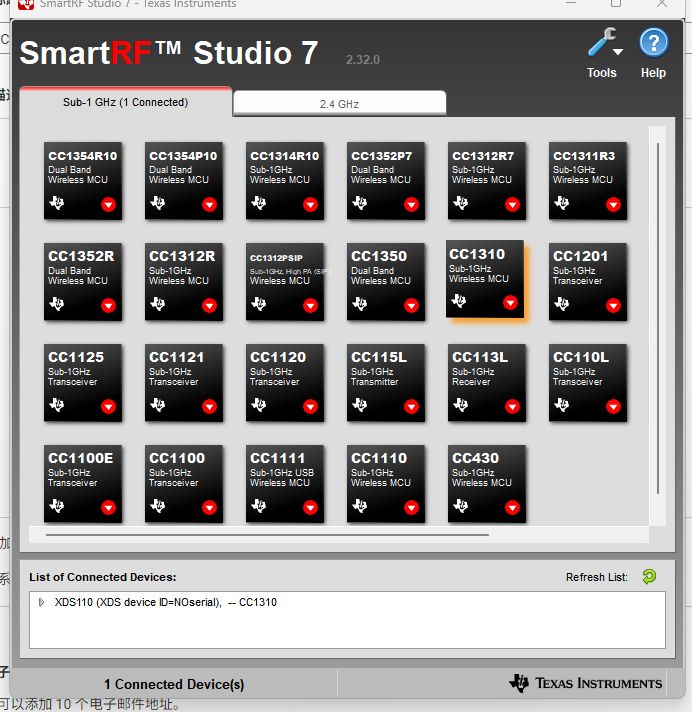This screenshot has width=692, height=712.
Task: Select the CC1352P7 device tile
Action: [386, 181]
